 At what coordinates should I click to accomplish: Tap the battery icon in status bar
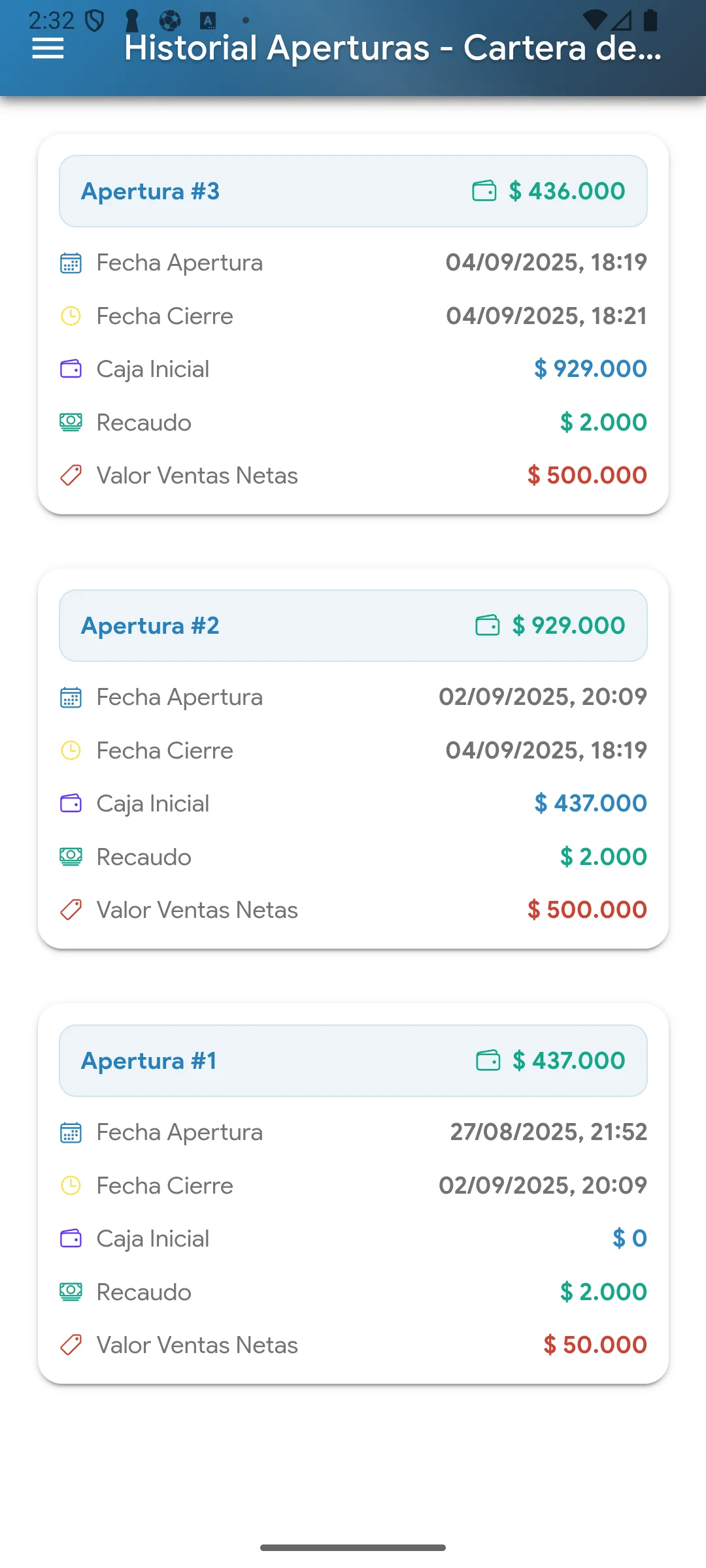[650, 20]
